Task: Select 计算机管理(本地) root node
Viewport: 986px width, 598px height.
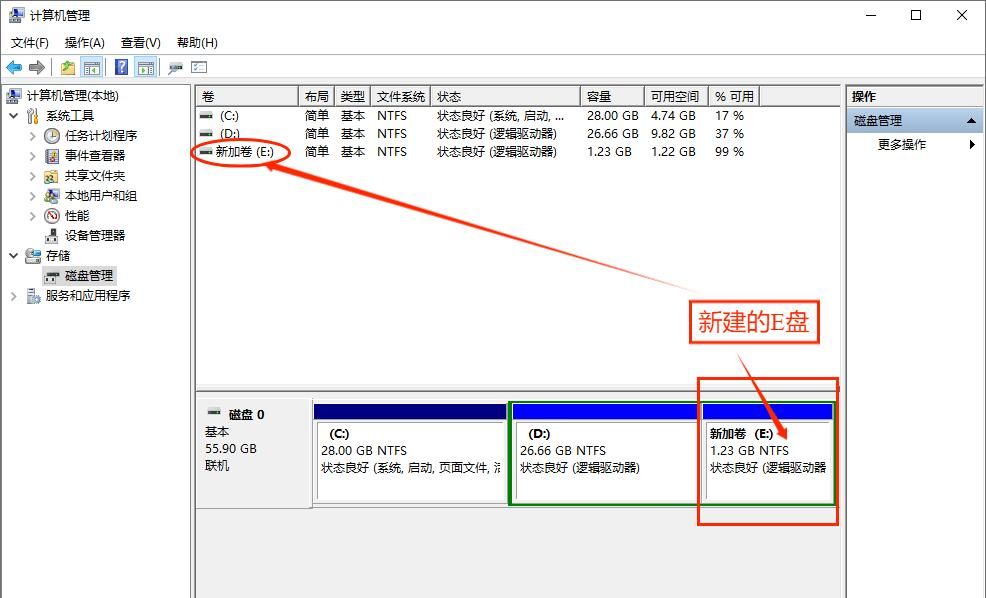Action: (72, 96)
